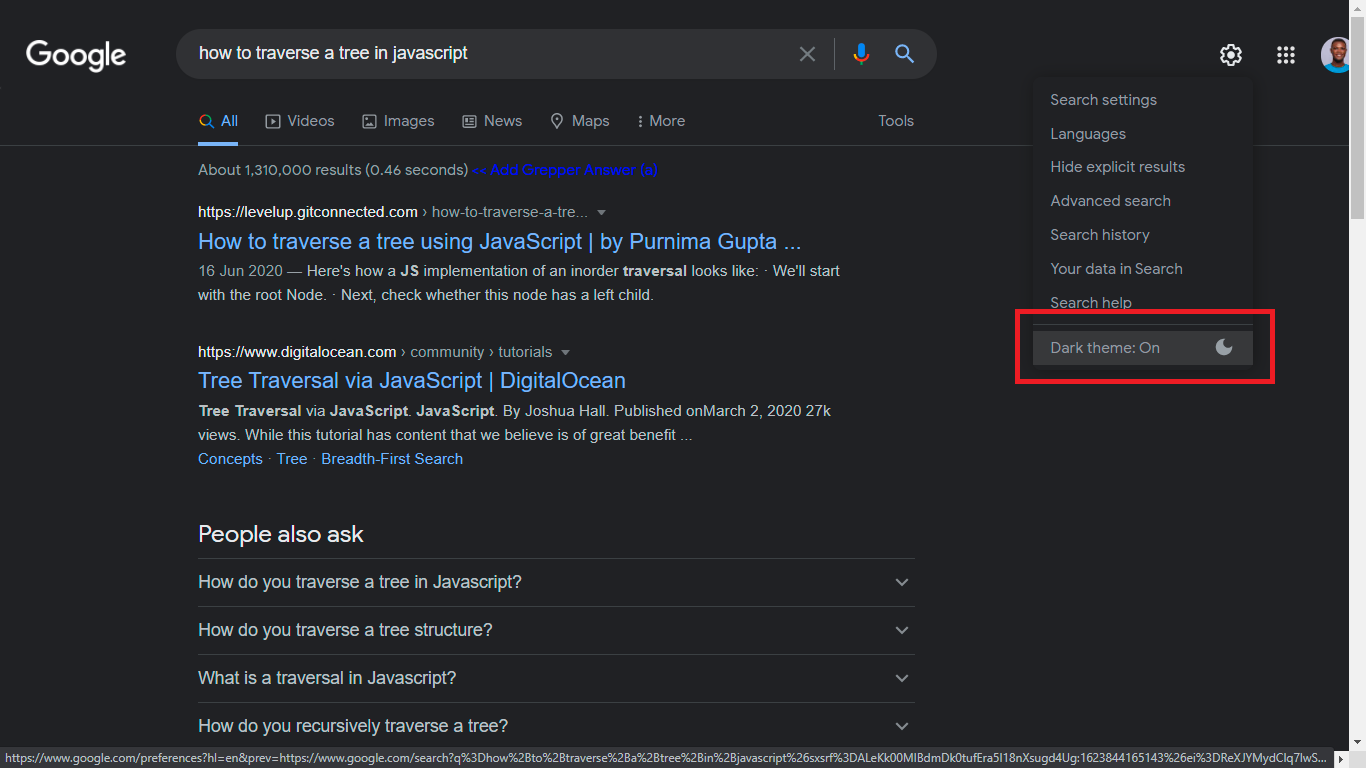Click the Add Grepper Answer link

(565, 170)
